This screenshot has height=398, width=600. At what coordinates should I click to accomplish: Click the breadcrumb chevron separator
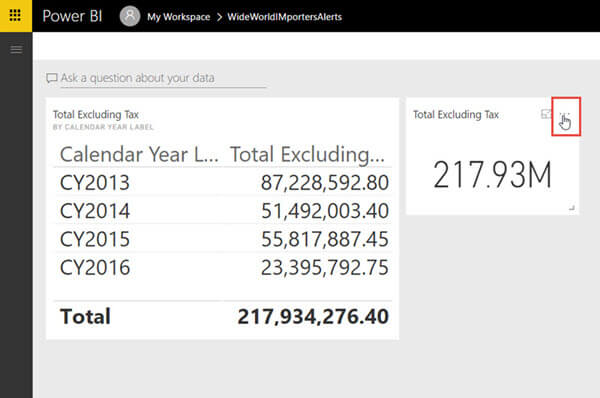pos(219,17)
